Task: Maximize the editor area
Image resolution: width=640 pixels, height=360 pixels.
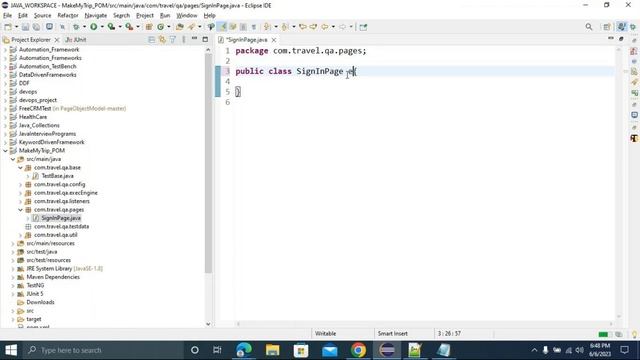Action: coord(621,39)
